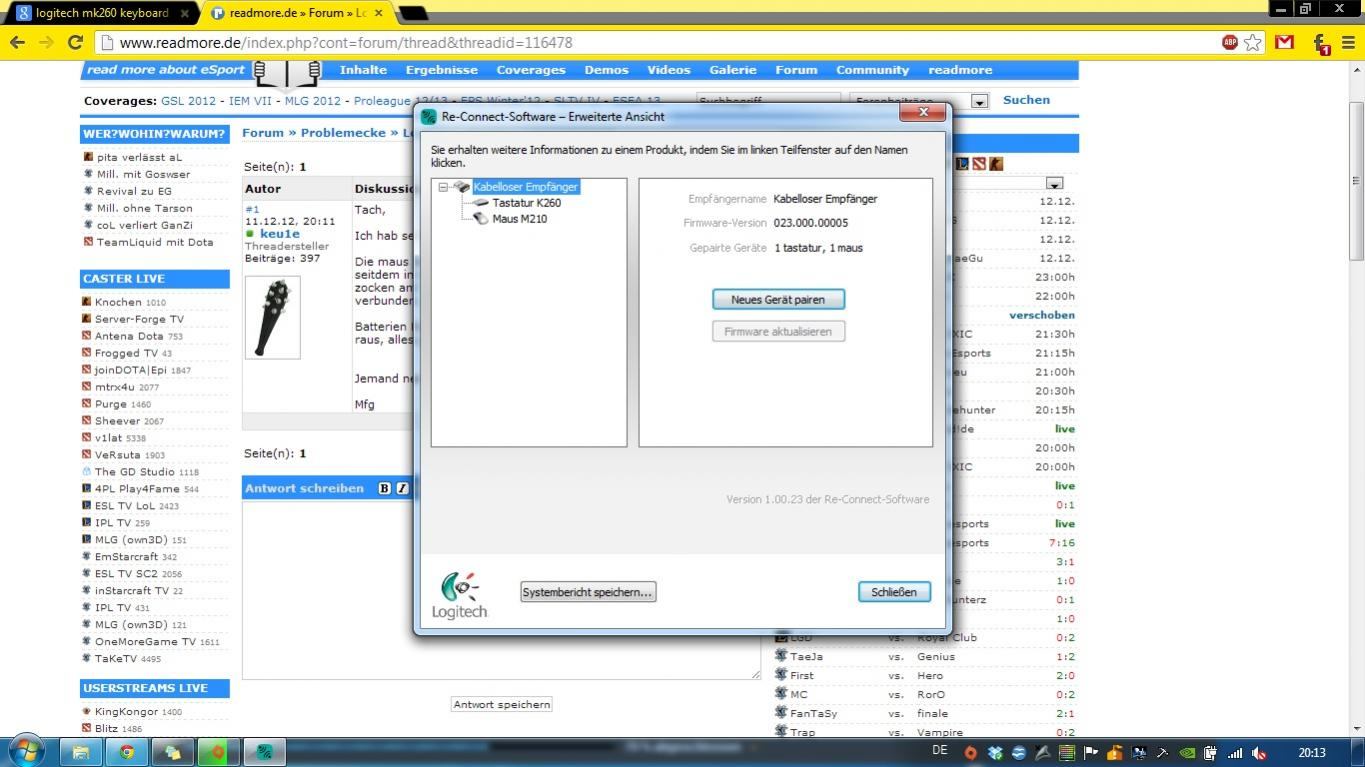The height and width of the screenshot is (767, 1365).
Task: Click the keyboard icon beside Tastatur K260
Action: 481,203
